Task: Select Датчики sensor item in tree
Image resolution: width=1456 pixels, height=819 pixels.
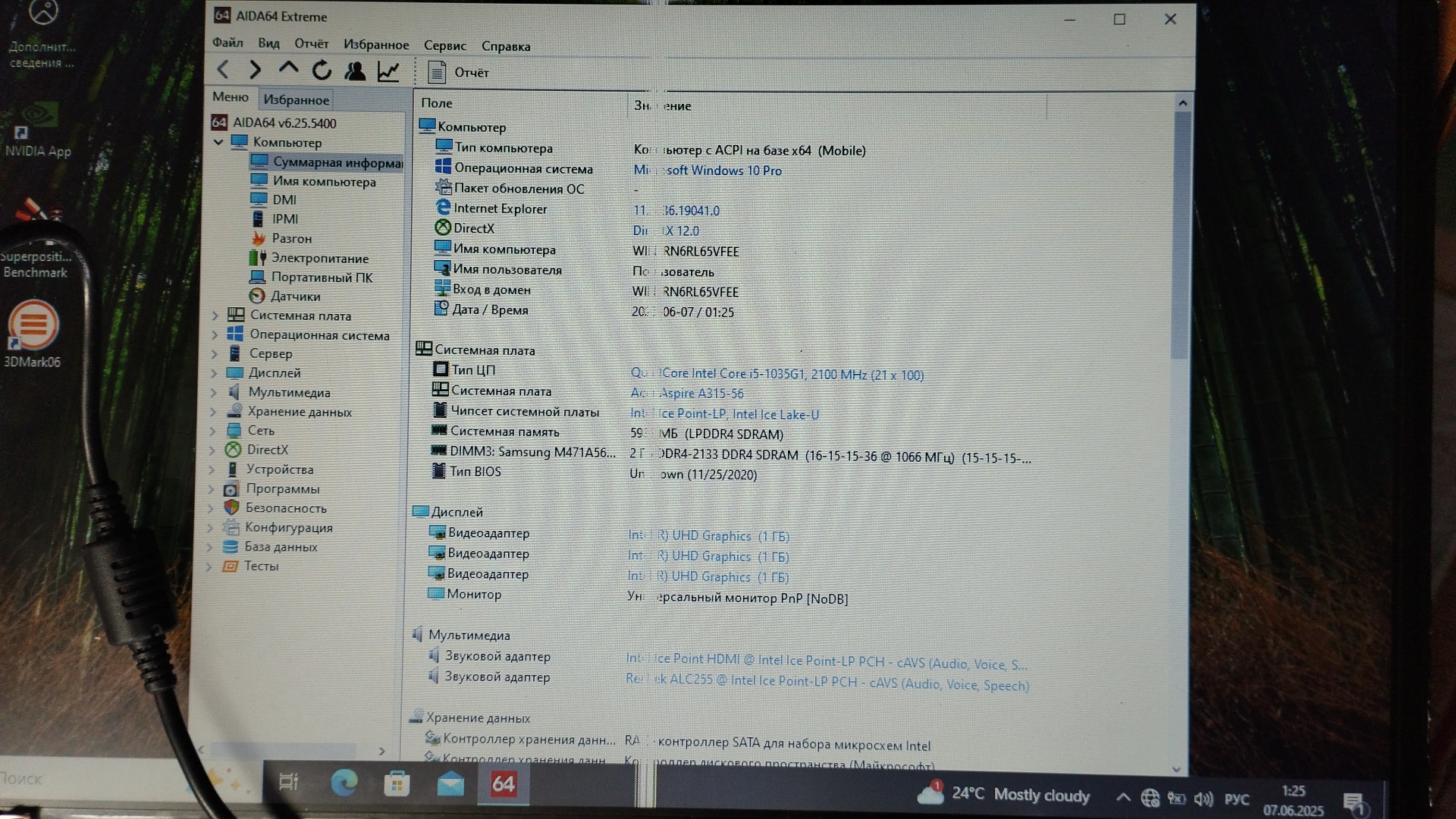Action: [295, 297]
